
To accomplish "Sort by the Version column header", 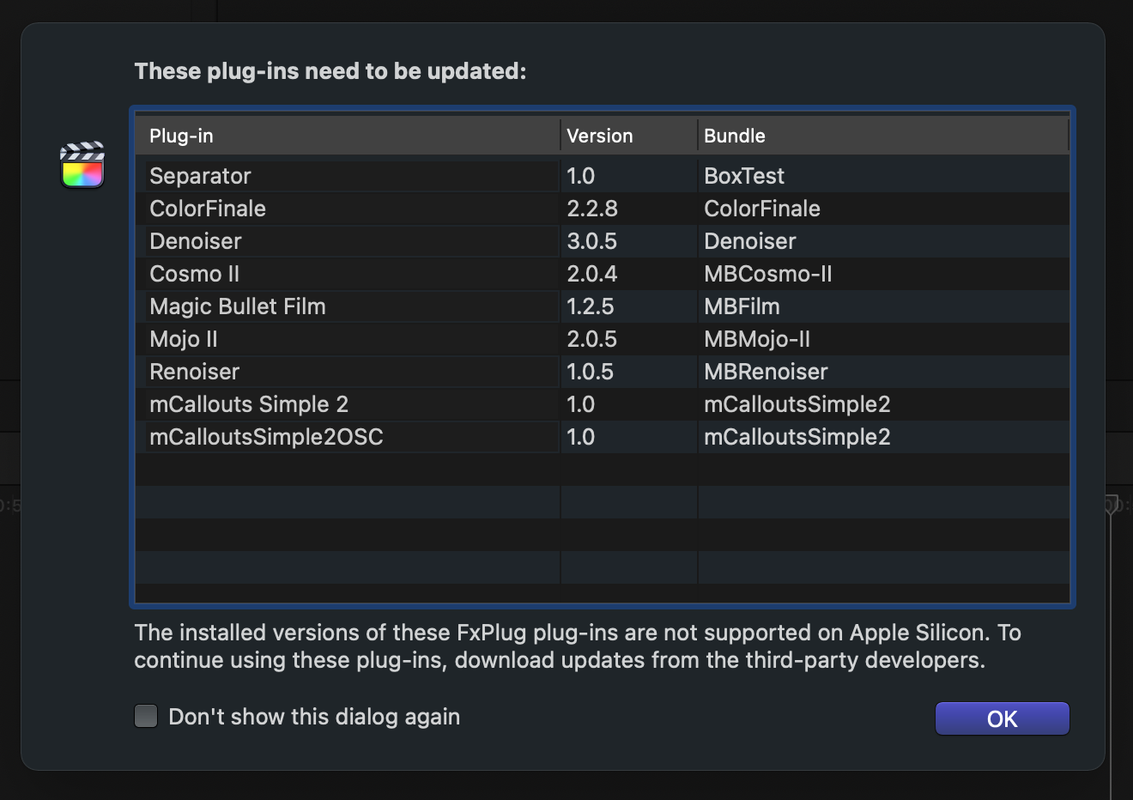I will click(629, 136).
